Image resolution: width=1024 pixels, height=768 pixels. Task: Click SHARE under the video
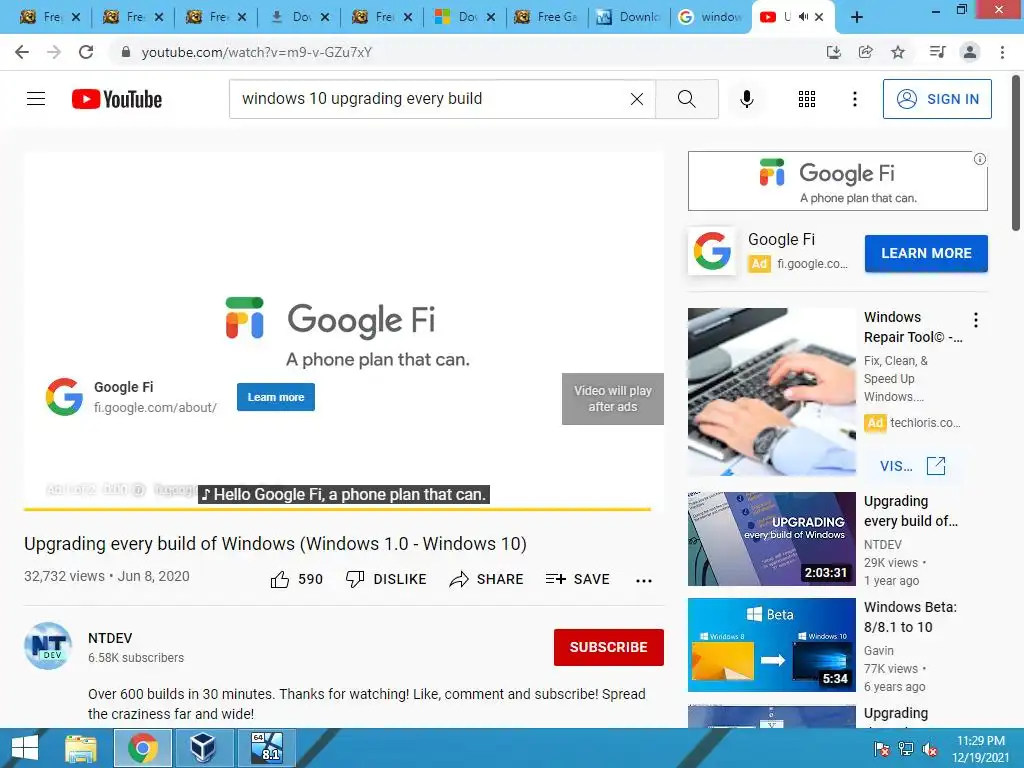487,579
